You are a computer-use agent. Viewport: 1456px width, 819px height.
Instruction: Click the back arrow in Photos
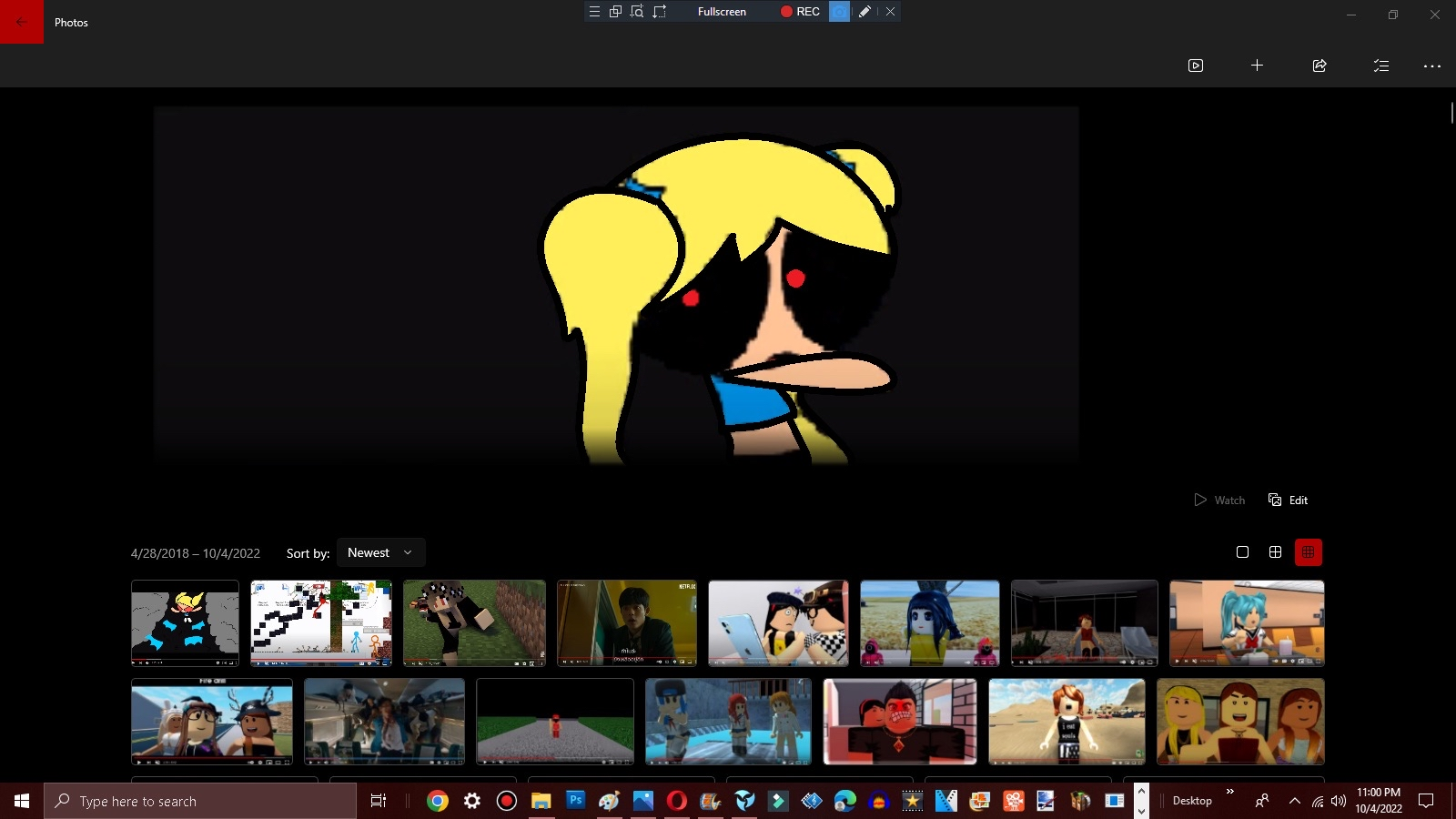[21, 22]
